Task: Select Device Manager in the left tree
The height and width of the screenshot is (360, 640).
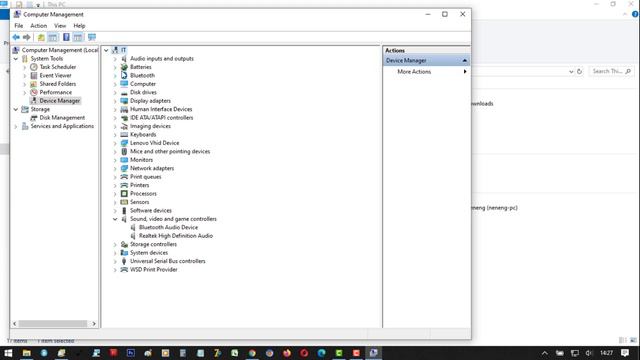Action: coord(60,101)
